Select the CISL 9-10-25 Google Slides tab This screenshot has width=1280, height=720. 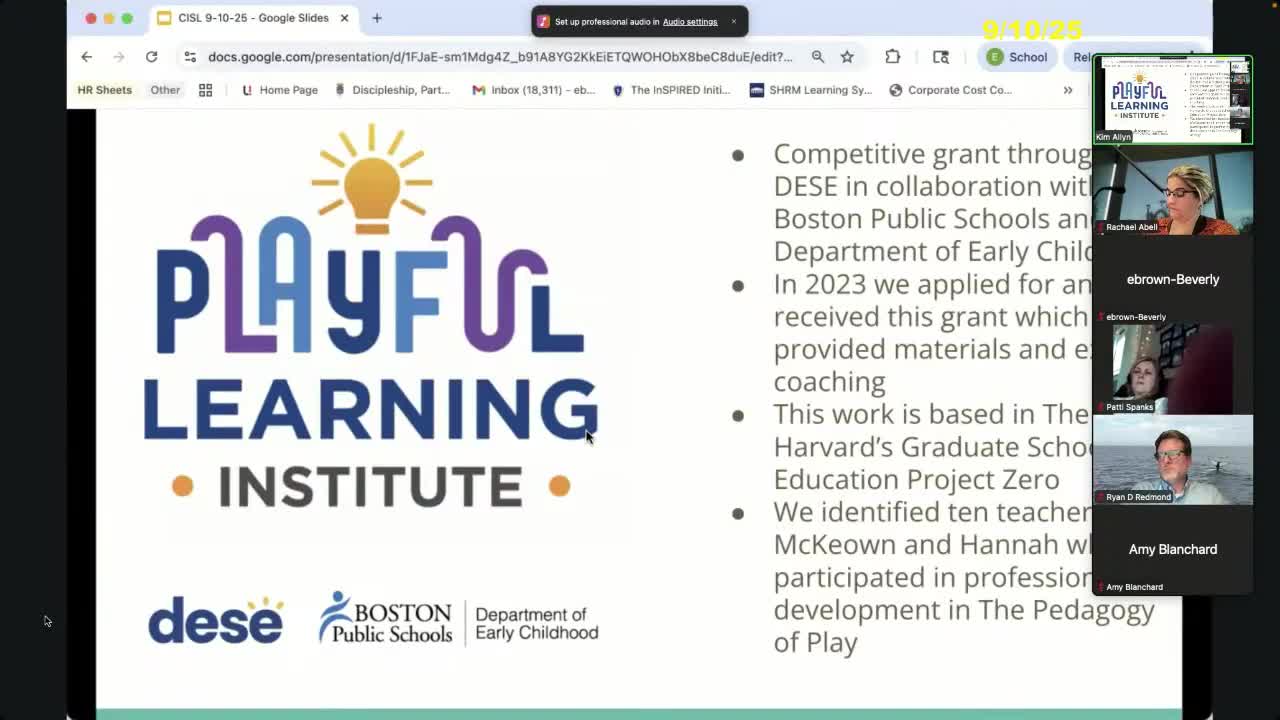(250, 18)
